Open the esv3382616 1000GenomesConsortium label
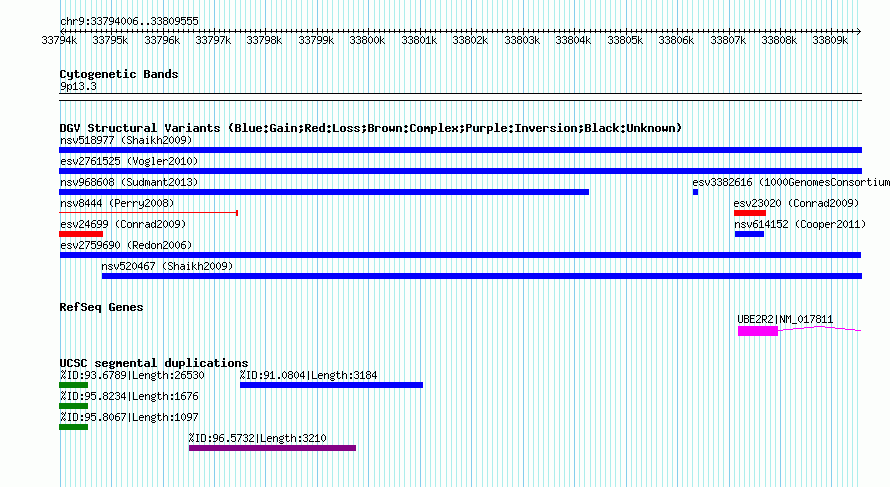 (791, 182)
